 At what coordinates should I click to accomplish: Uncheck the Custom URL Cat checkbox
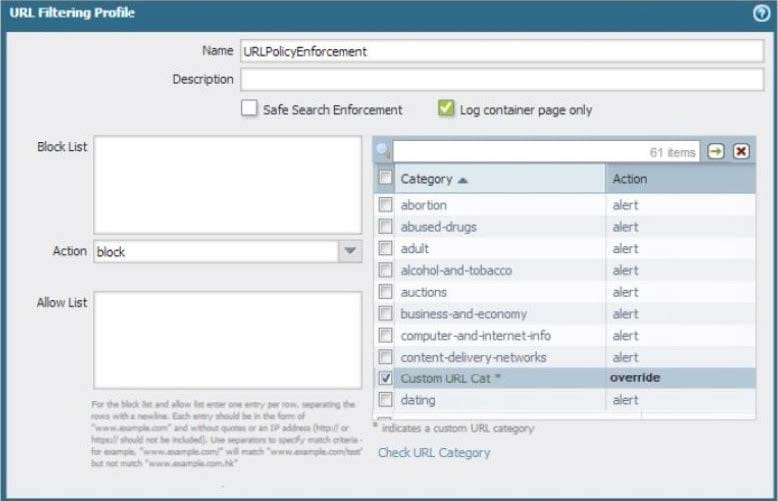[x=385, y=378]
